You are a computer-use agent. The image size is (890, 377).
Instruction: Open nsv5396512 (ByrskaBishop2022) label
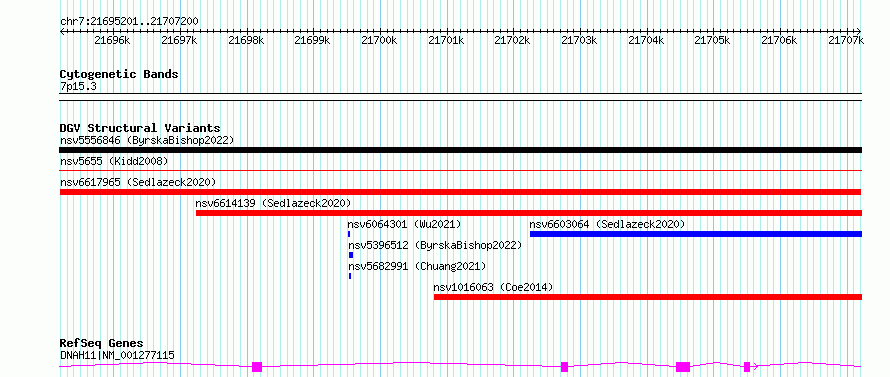click(x=435, y=245)
